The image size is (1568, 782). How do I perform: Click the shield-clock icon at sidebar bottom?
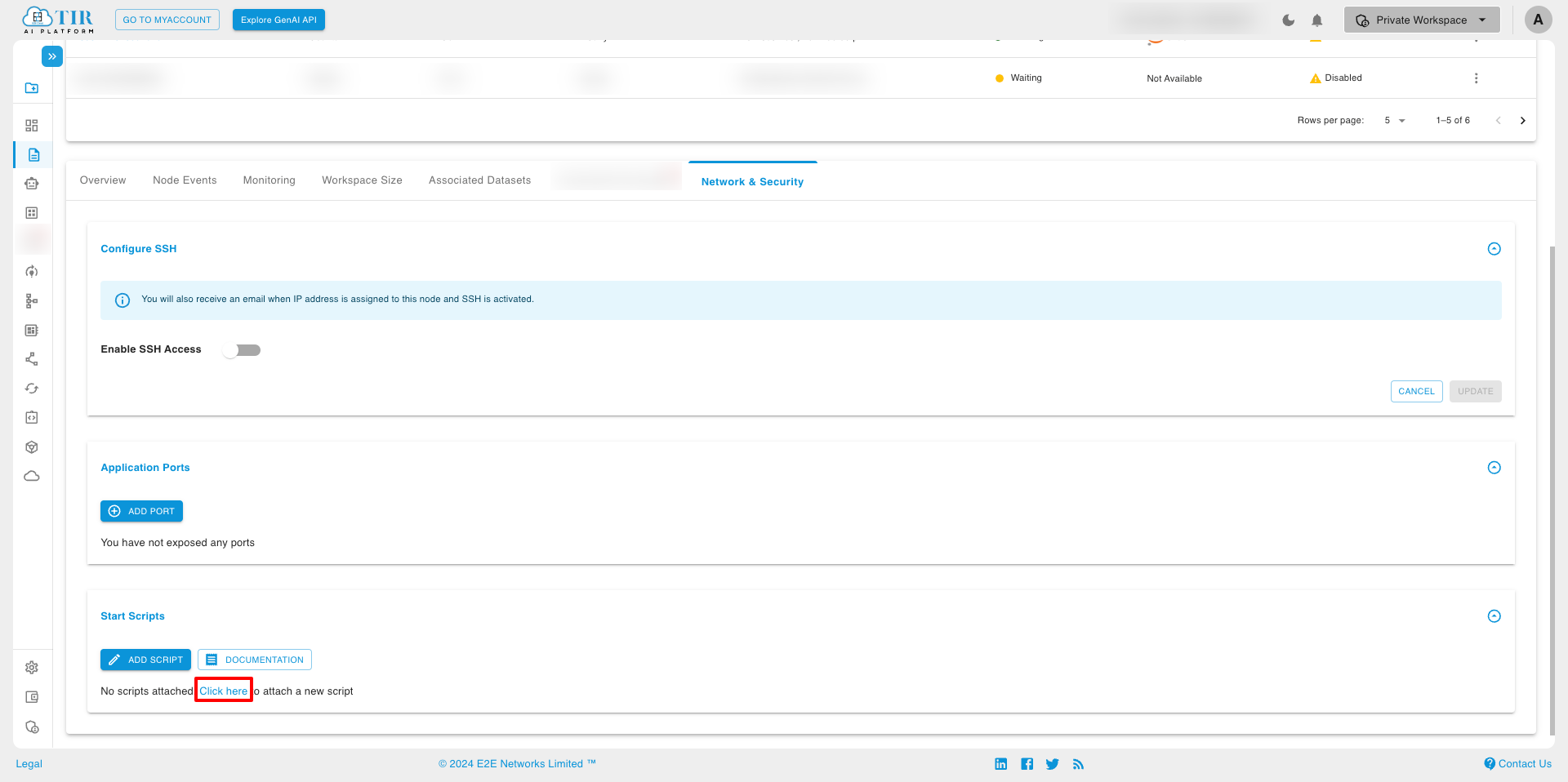[32, 727]
